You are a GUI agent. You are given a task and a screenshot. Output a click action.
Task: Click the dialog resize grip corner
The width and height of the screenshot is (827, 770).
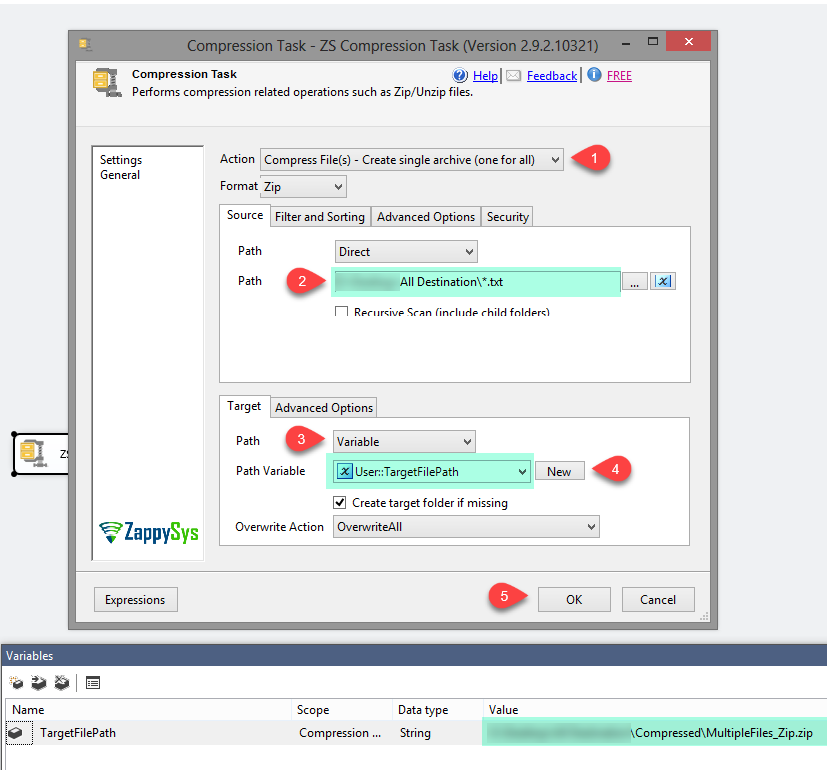coord(704,617)
